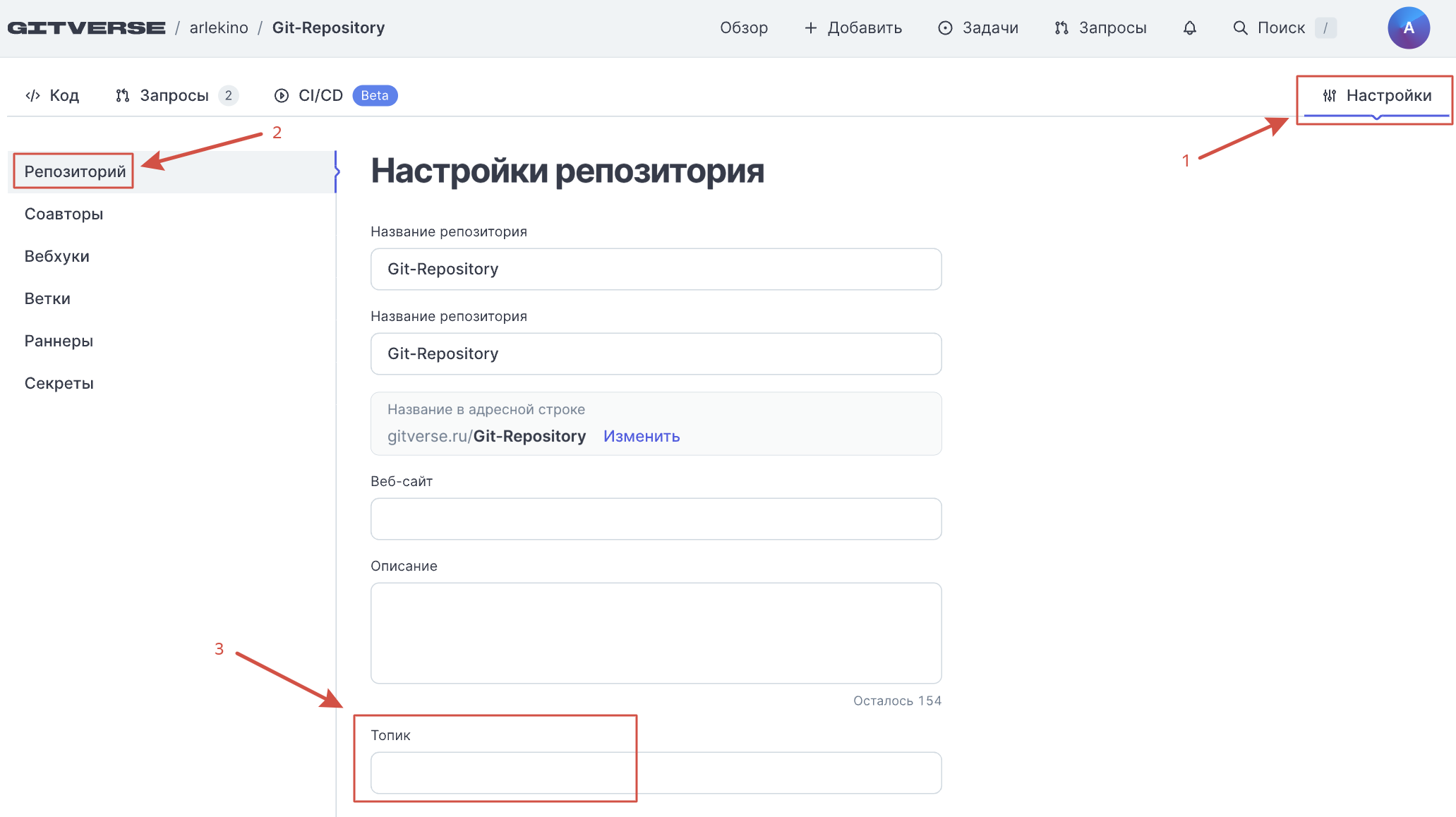Screen dimensions: 1456x817
Task: Click the search magnifier icon
Action: (1240, 28)
